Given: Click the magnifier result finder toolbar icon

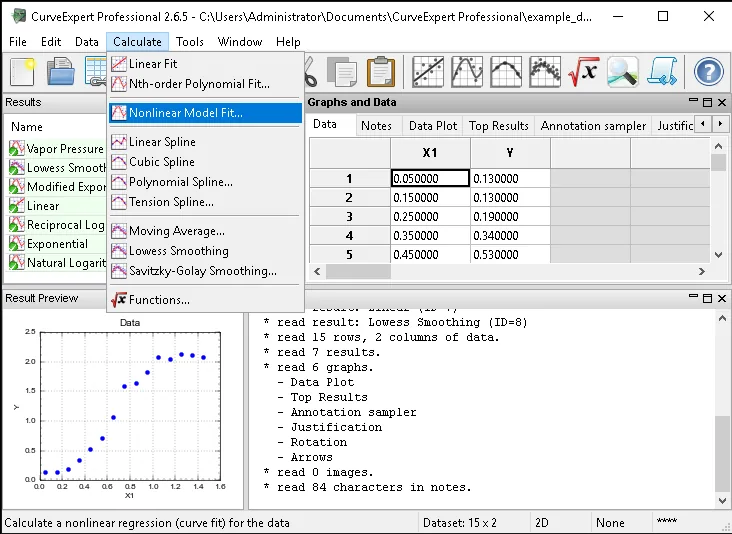Looking at the screenshot, I should (x=623, y=72).
